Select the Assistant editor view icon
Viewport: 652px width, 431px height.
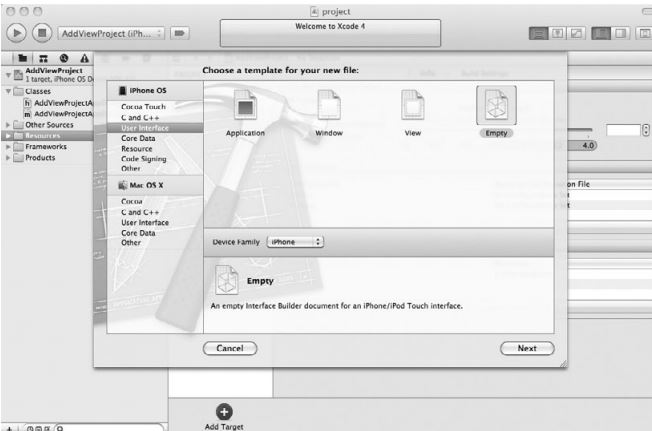[x=558, y=33]
